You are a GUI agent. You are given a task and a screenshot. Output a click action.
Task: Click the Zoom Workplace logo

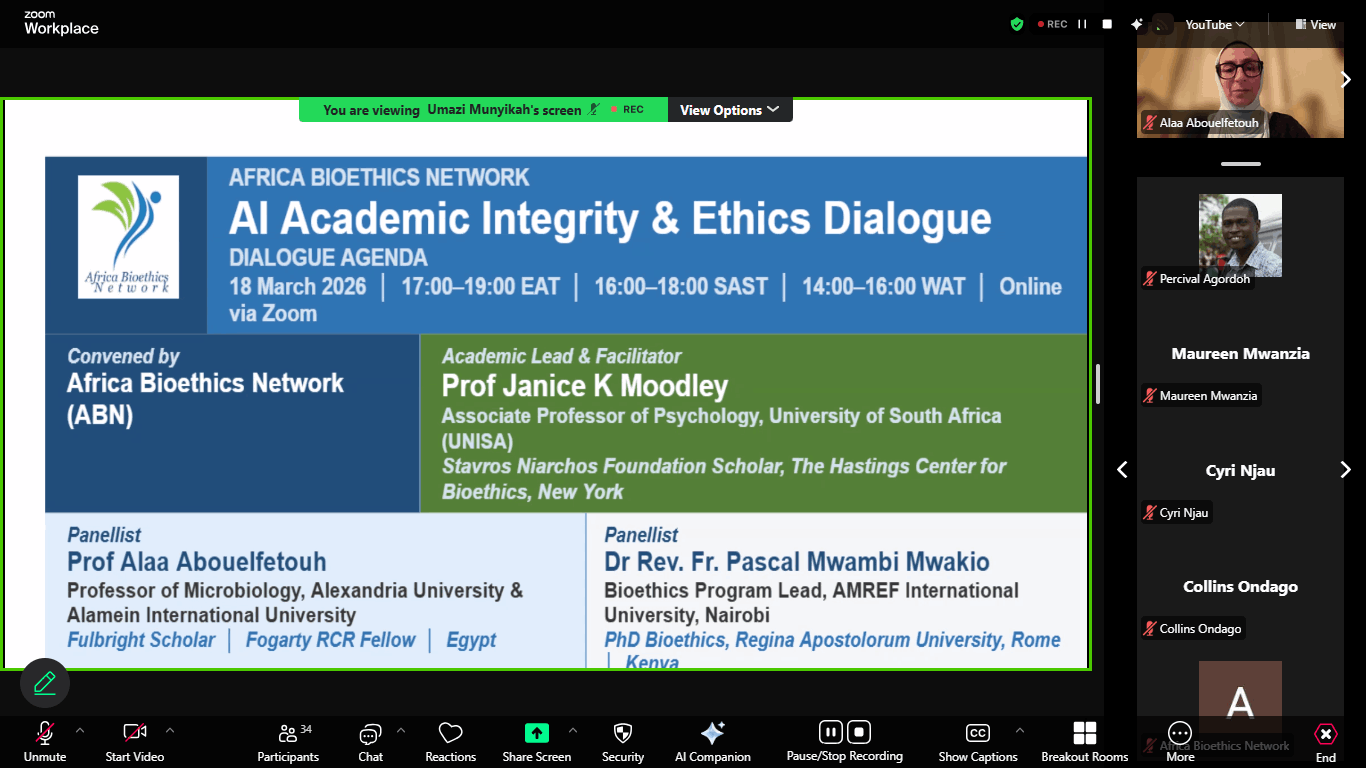click(61, 24)
